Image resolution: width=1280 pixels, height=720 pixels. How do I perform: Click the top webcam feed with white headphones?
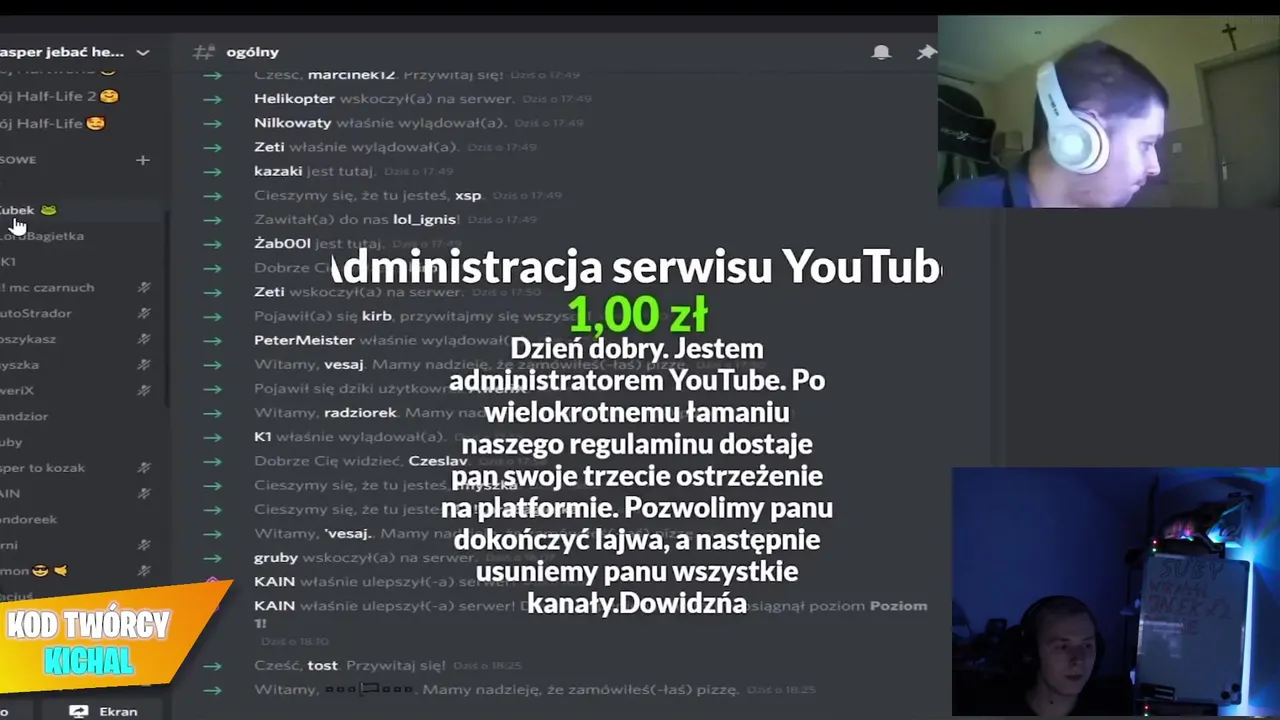(1109, 111)
